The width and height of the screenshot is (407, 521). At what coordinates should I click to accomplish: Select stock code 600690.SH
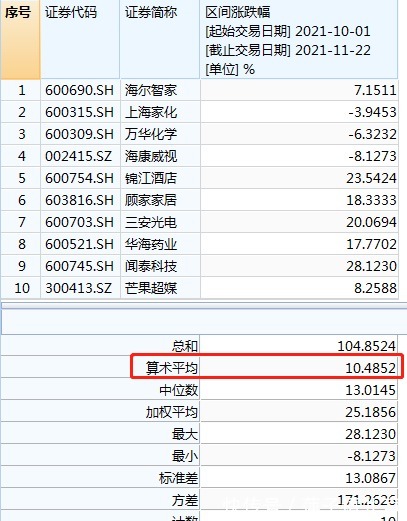tap(80, 90)
